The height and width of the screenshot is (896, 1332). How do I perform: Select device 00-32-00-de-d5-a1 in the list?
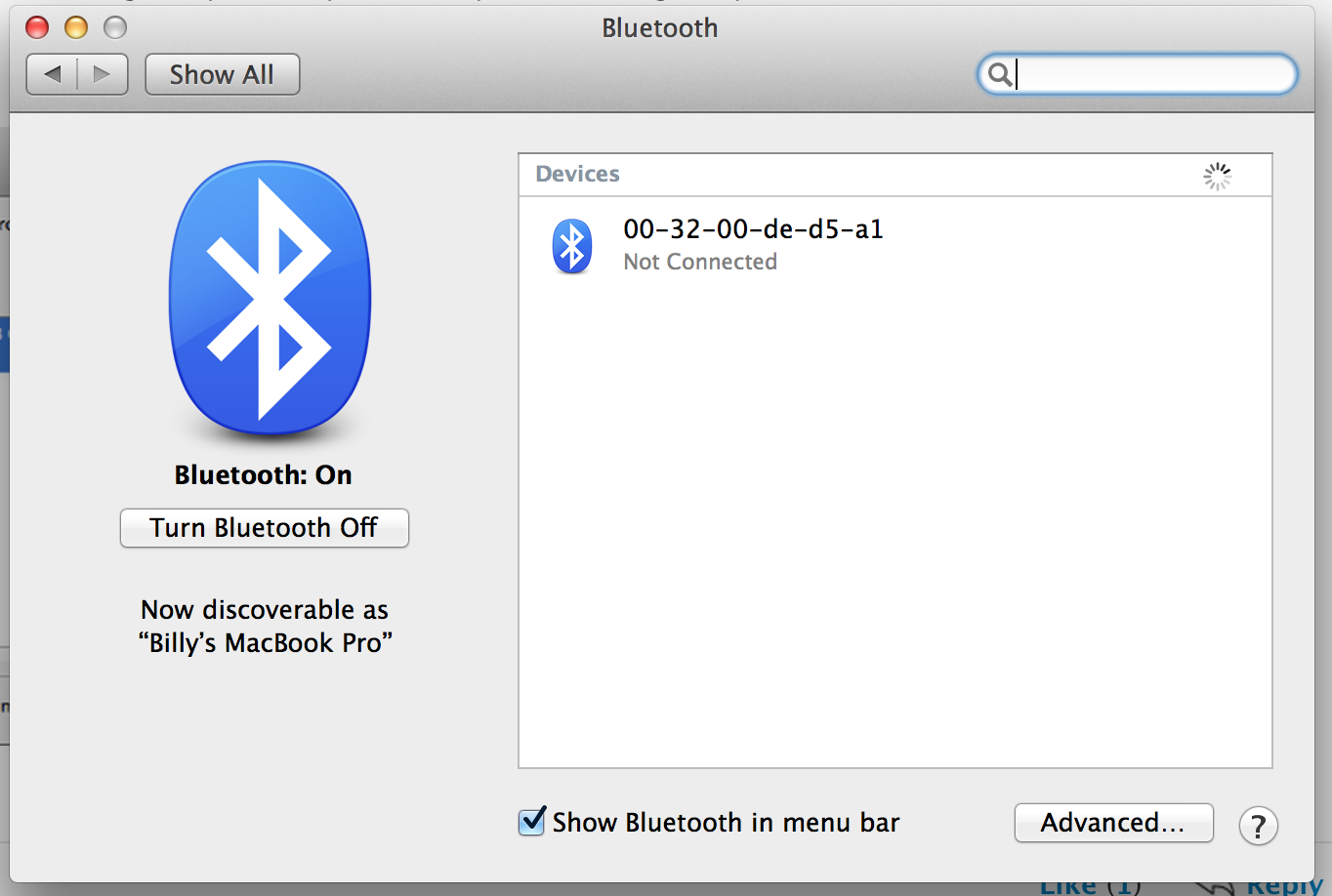coord(895,245)
